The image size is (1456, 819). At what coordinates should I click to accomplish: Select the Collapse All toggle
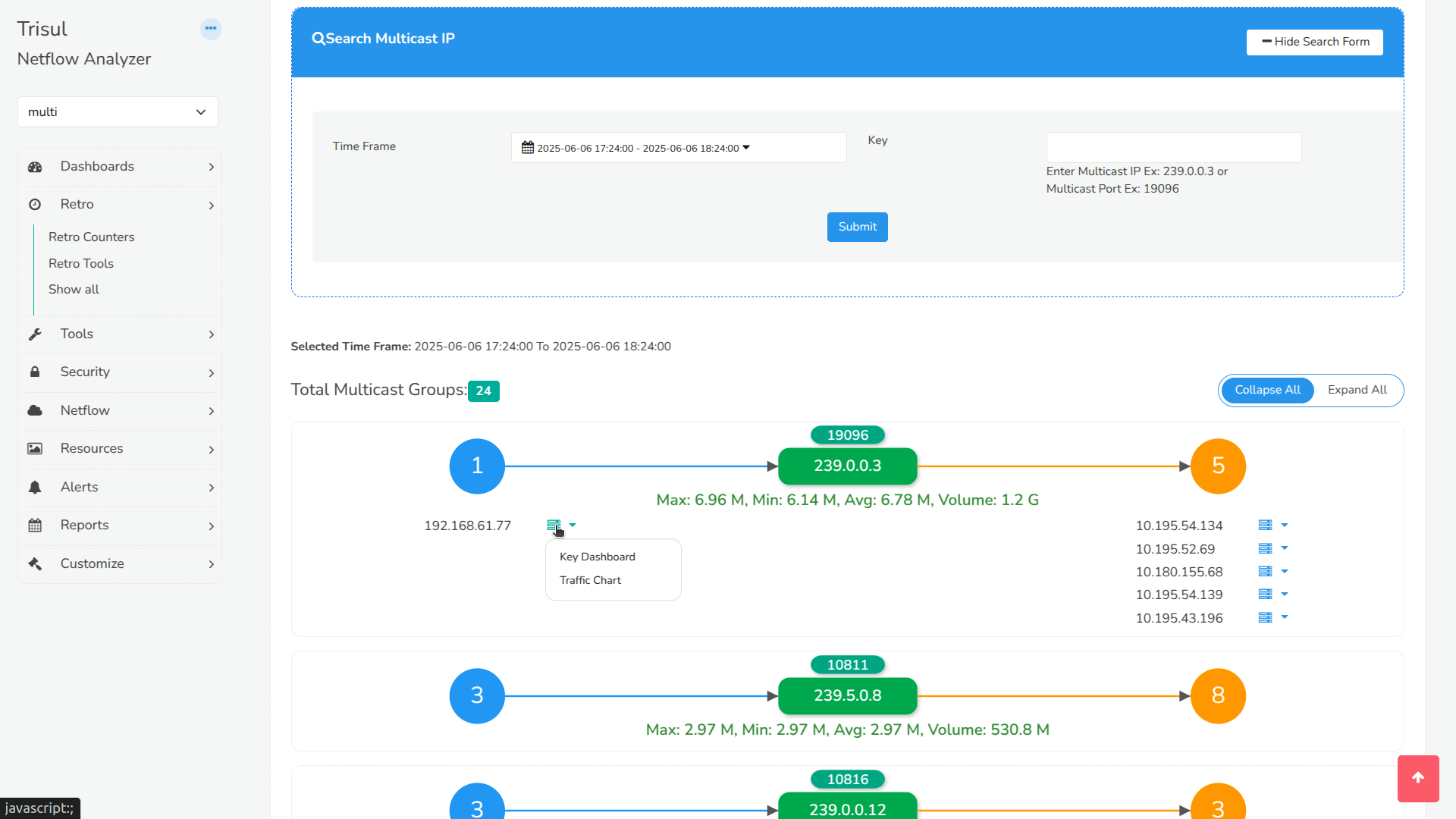point(1267,390)
